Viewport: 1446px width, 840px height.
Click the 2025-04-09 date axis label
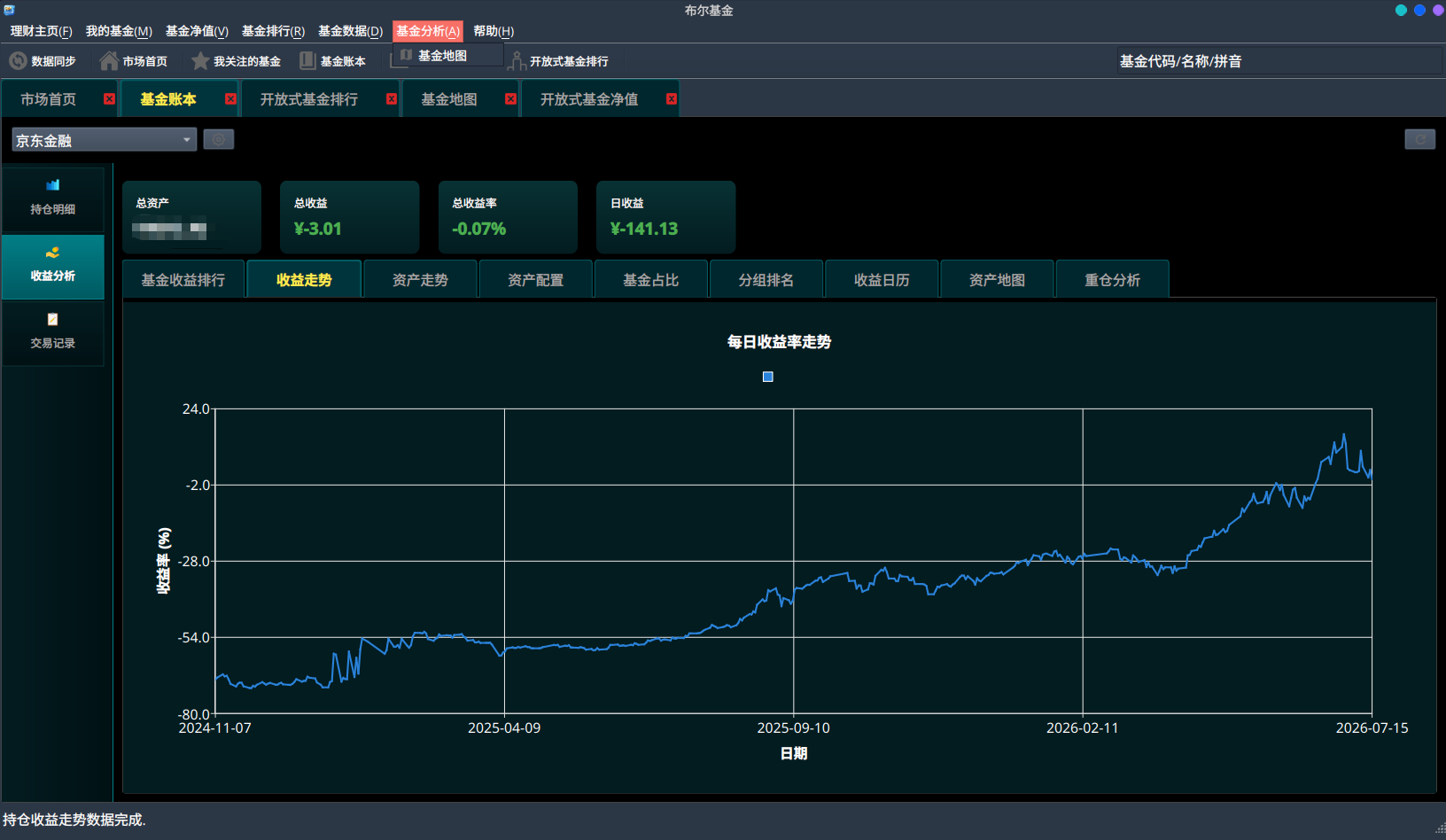504,727
